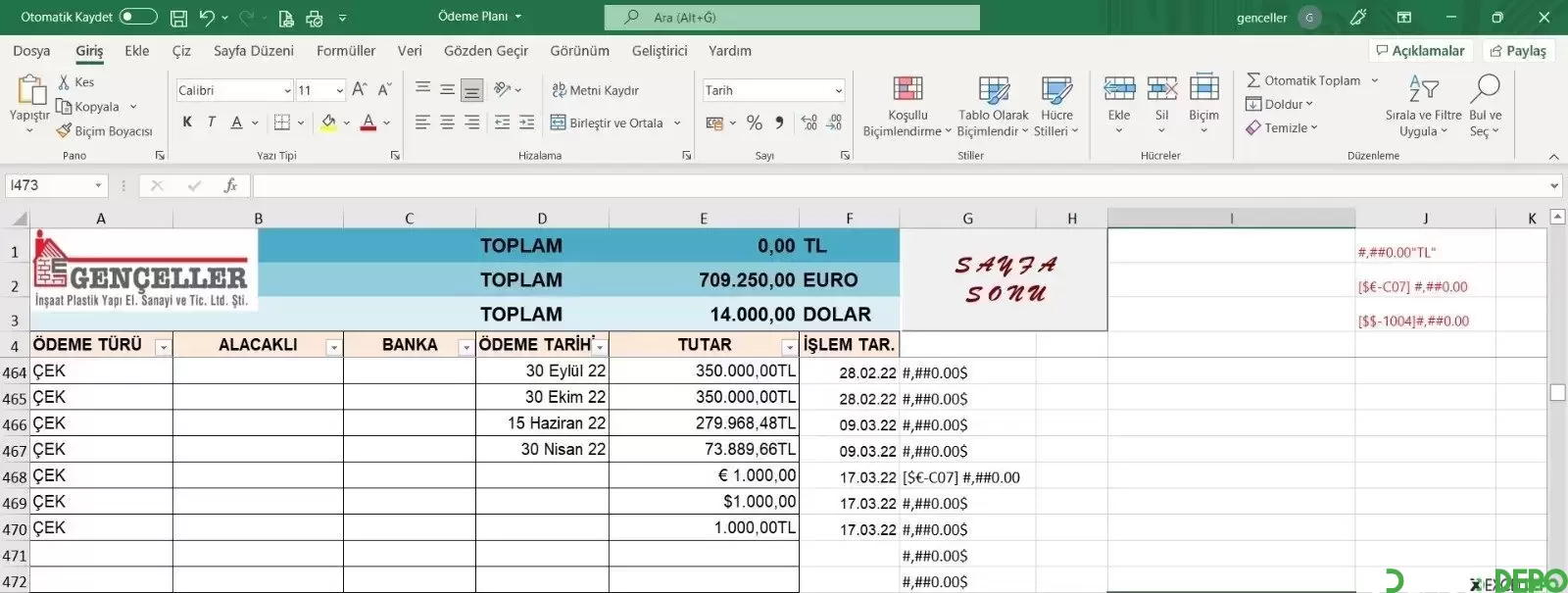Click the Save icon in title bar
Image resolution: width=1568 pixels, height=593 pixels.
(x=178, y=18)
